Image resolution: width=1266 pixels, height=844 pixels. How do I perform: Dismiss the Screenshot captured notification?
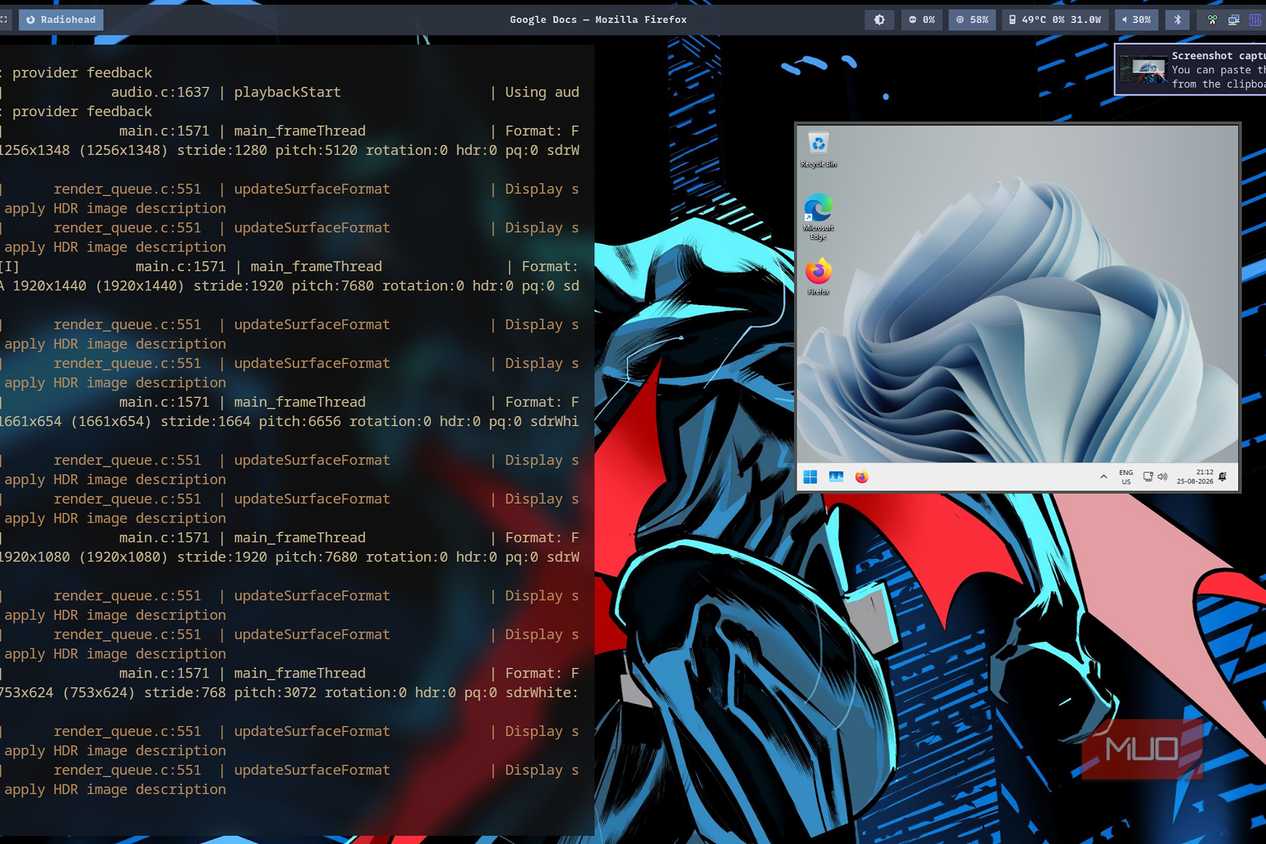coord(1190,69)
